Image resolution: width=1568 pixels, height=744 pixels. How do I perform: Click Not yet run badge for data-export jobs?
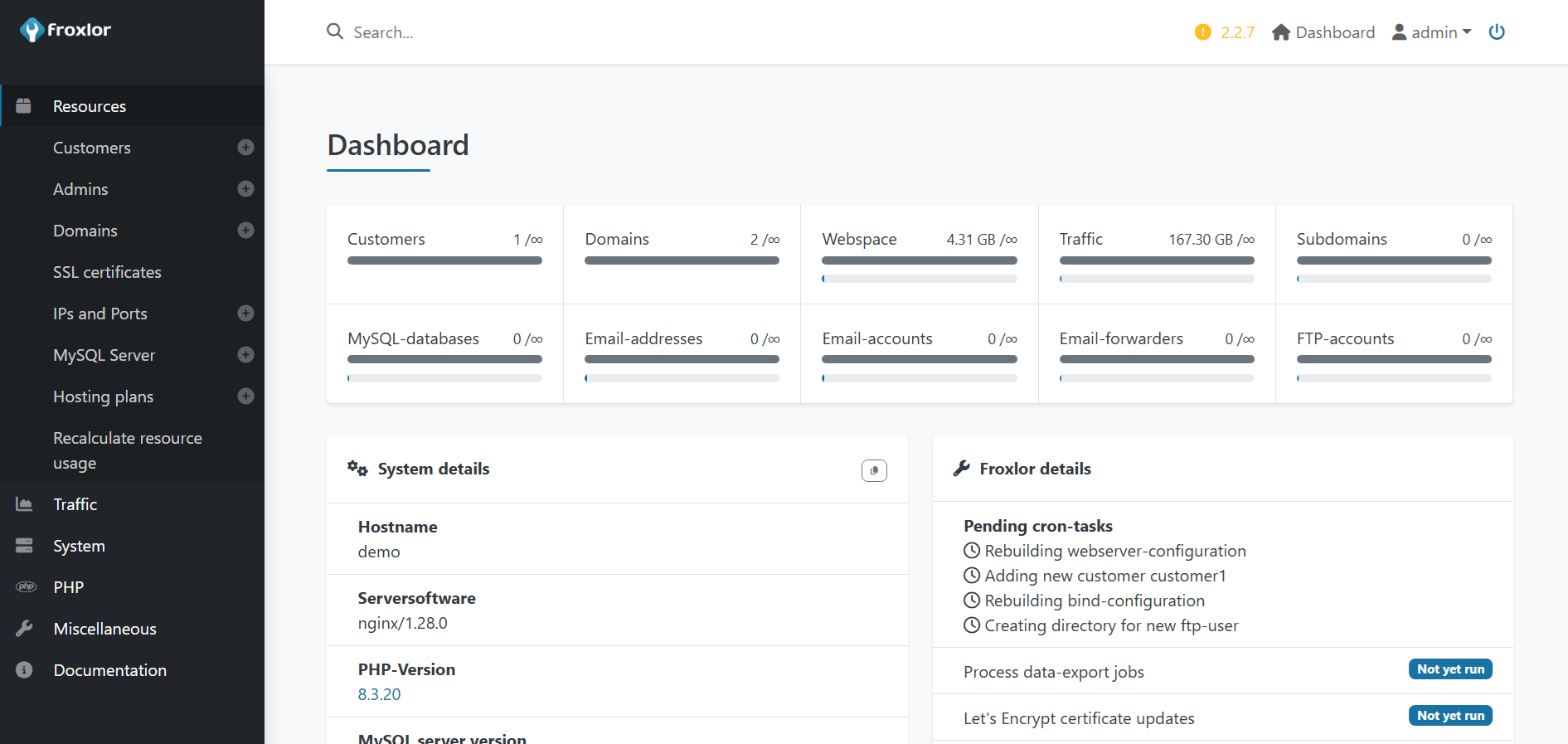[x=1450, y=669]
